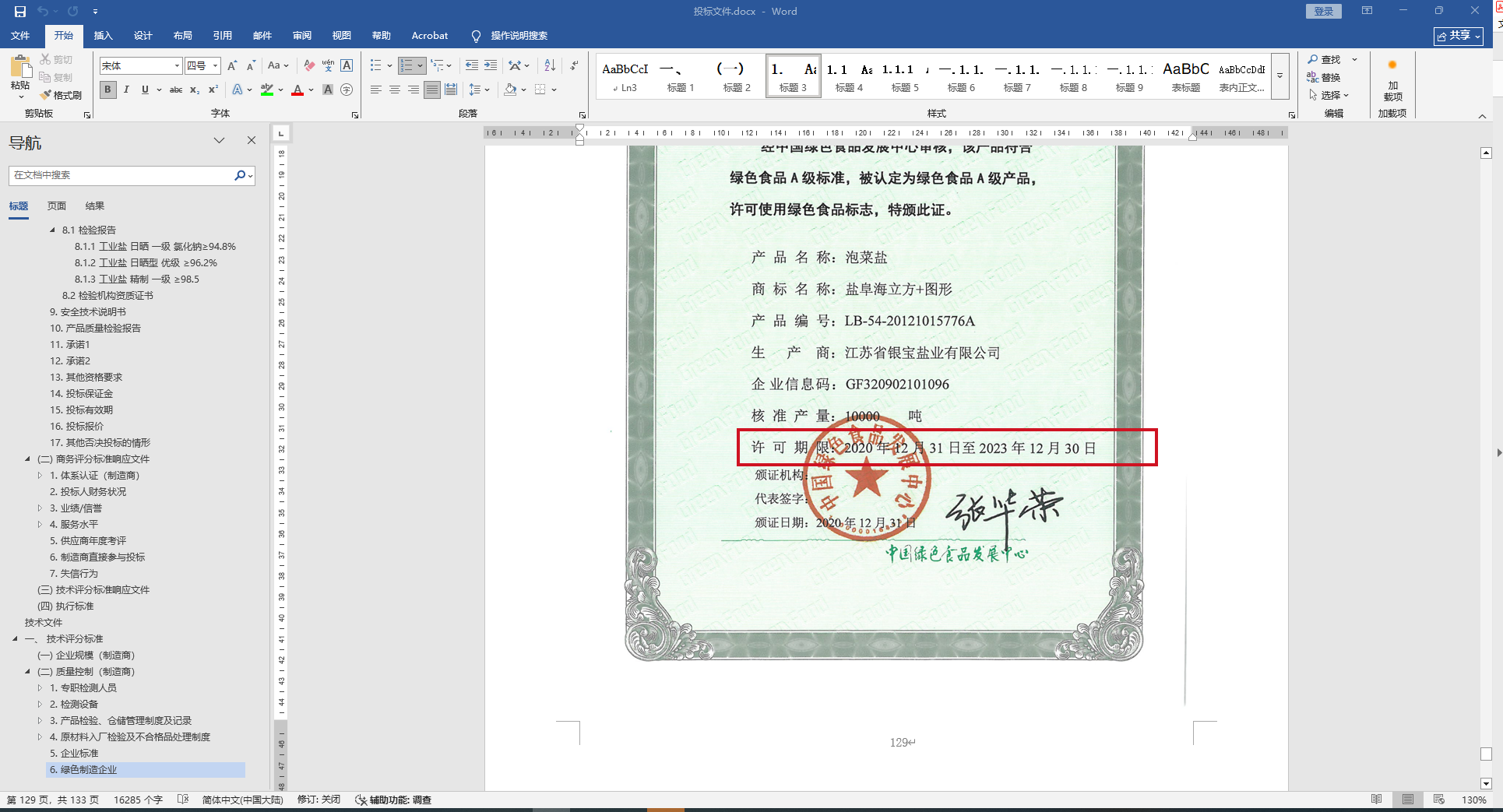Viewport: 1503px width, 812px height.
Task: Click the vertical scrollbar down arrow
Action: (1486, 784)
